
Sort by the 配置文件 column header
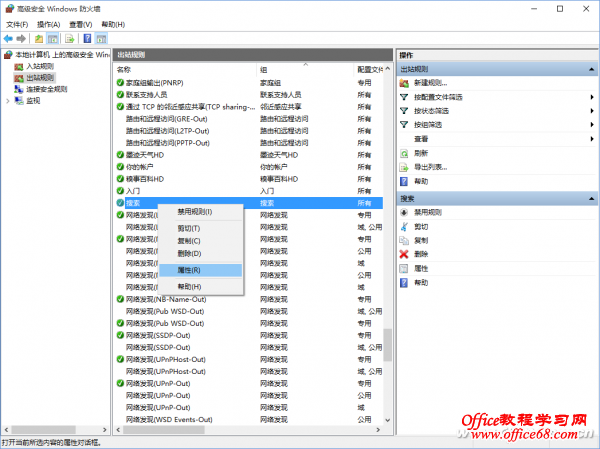(x=370, y=70)
